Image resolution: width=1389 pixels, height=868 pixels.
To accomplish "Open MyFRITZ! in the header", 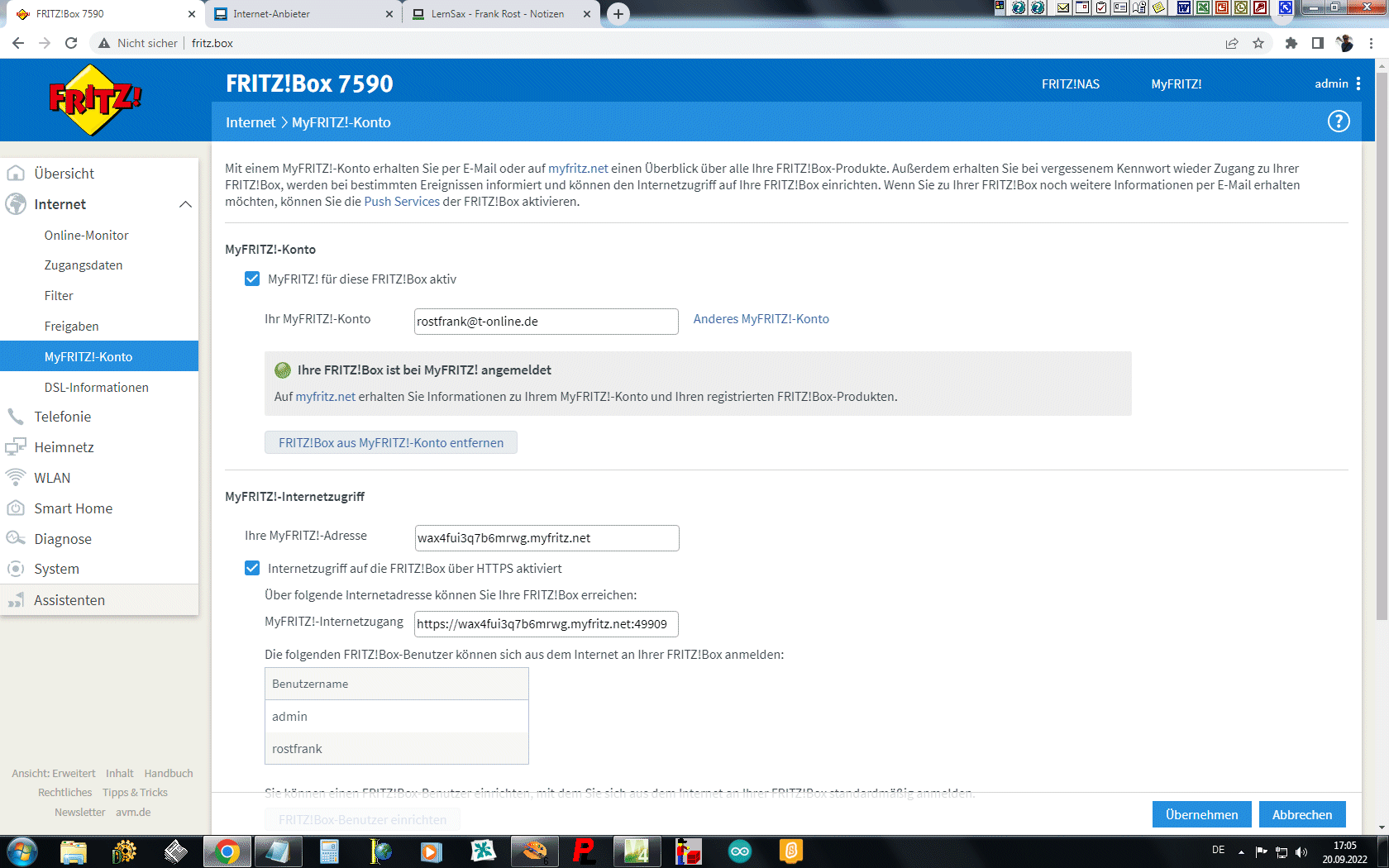I will (1177, 83).
